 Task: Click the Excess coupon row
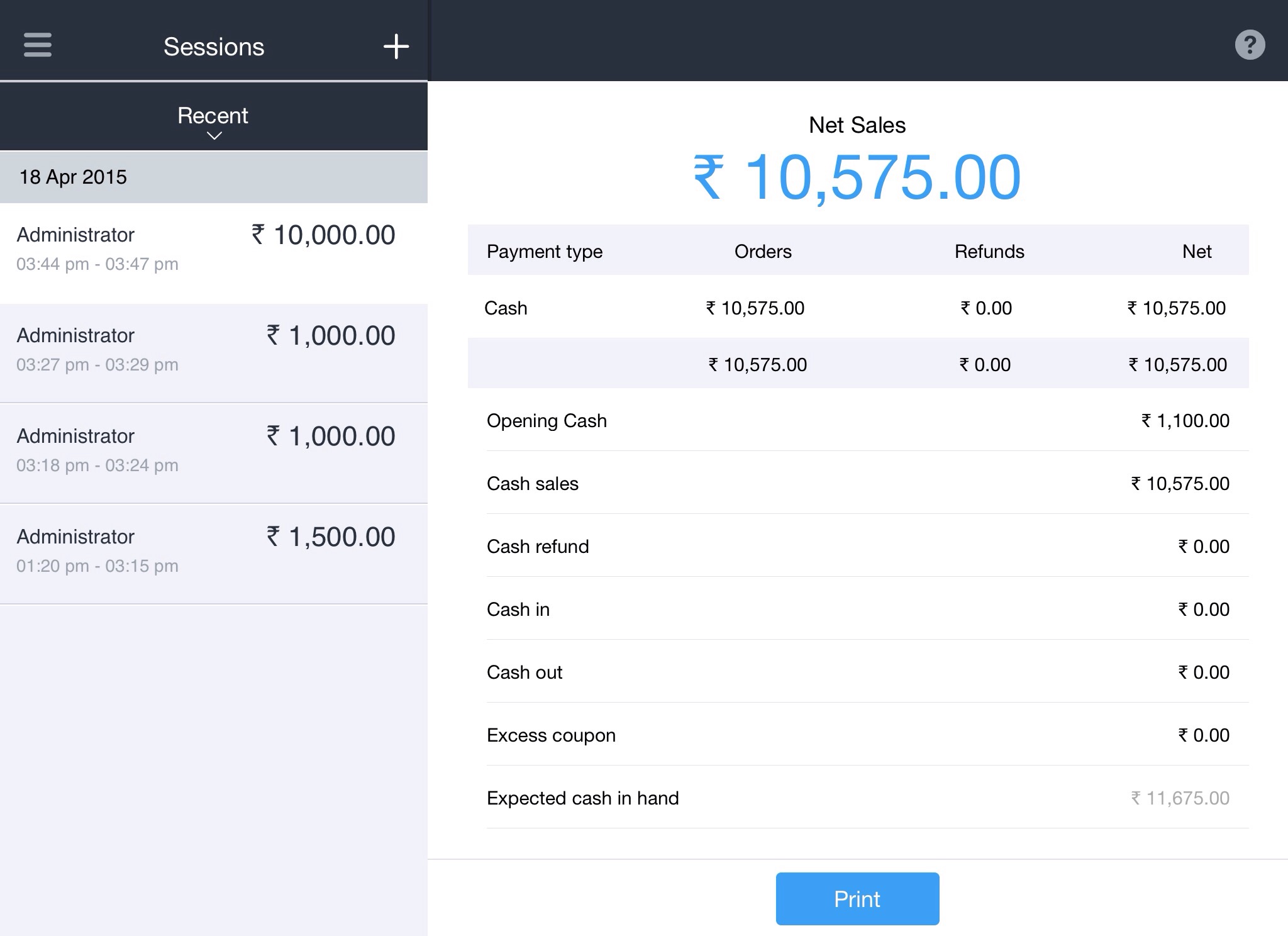point(858,735)
